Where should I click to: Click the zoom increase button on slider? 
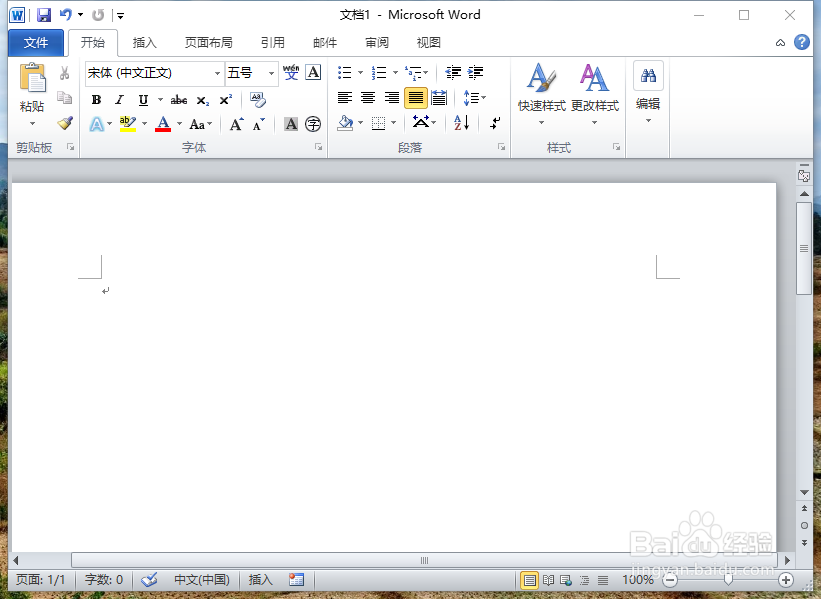pos(787,580)
